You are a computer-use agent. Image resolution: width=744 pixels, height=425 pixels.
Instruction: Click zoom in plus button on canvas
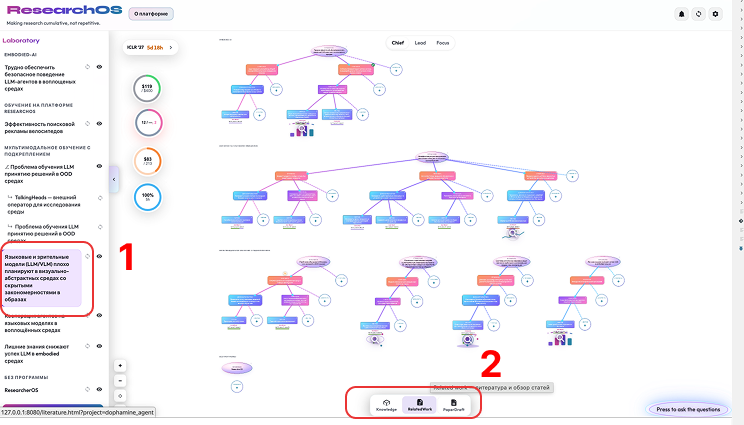120,365
